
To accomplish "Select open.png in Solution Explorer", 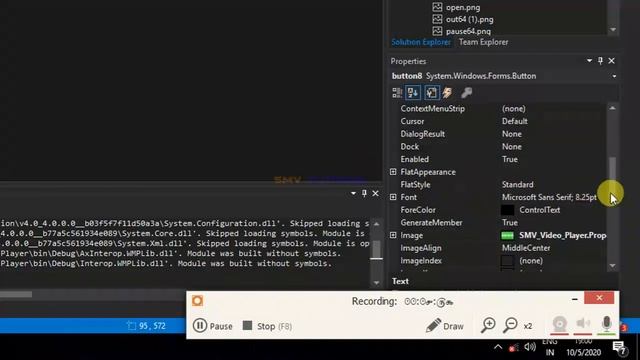I will (x=463, y=7).
